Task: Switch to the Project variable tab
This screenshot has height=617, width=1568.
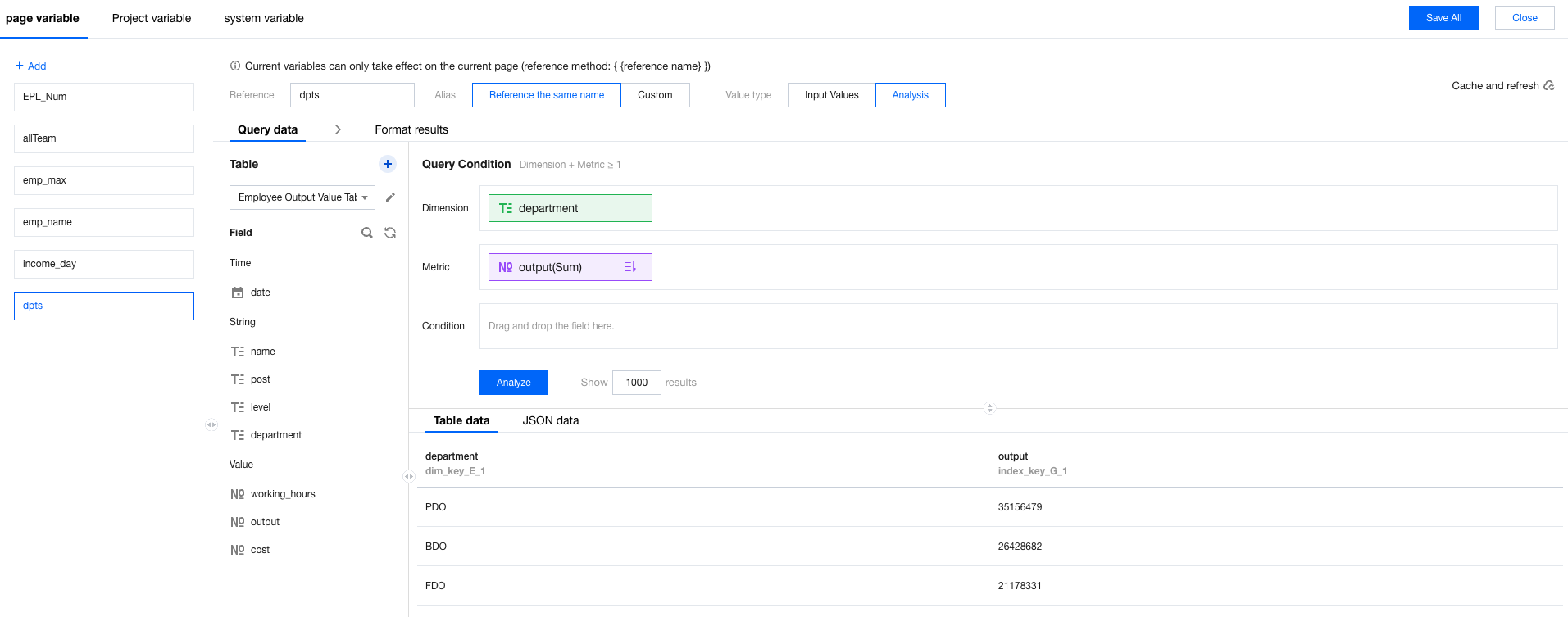Action: (x=152, y=18)
